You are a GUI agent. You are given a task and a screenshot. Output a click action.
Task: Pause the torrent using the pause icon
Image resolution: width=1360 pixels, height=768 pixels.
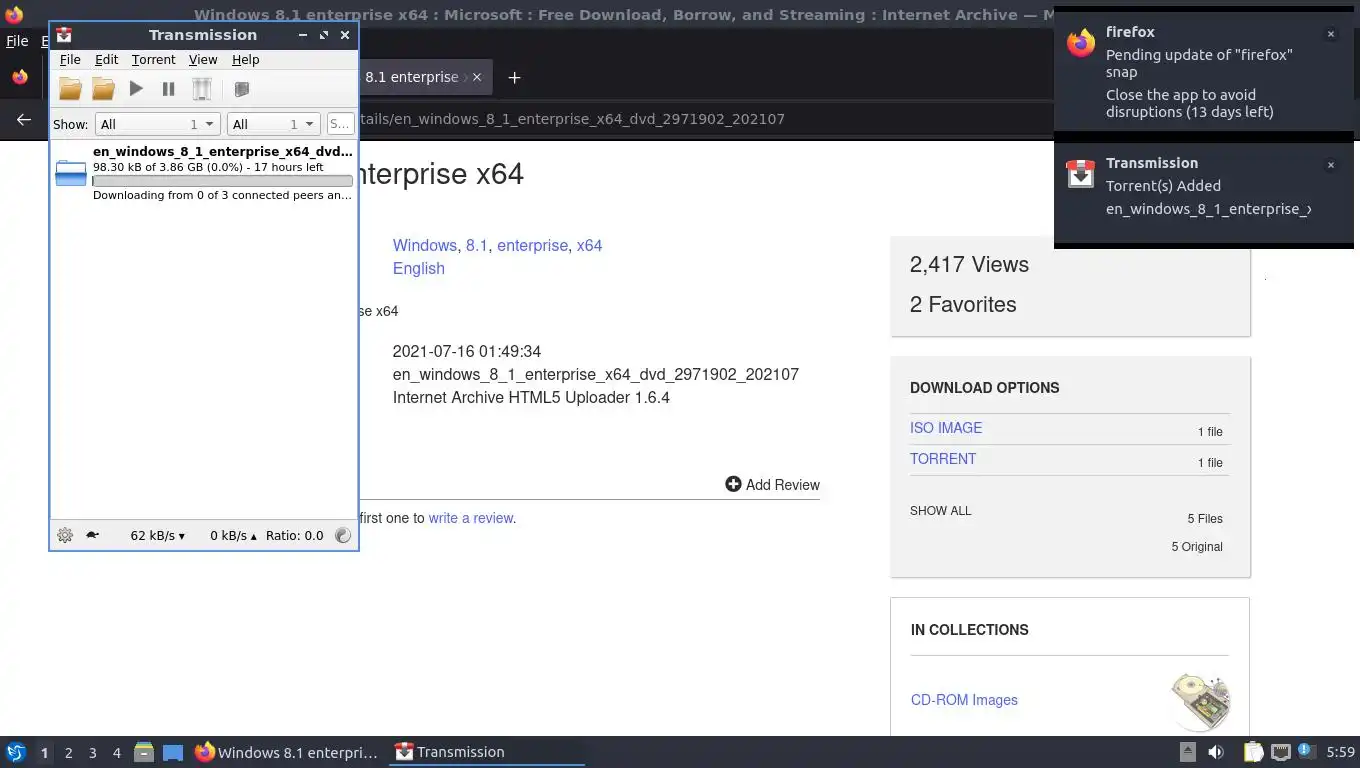click(169, 89)
